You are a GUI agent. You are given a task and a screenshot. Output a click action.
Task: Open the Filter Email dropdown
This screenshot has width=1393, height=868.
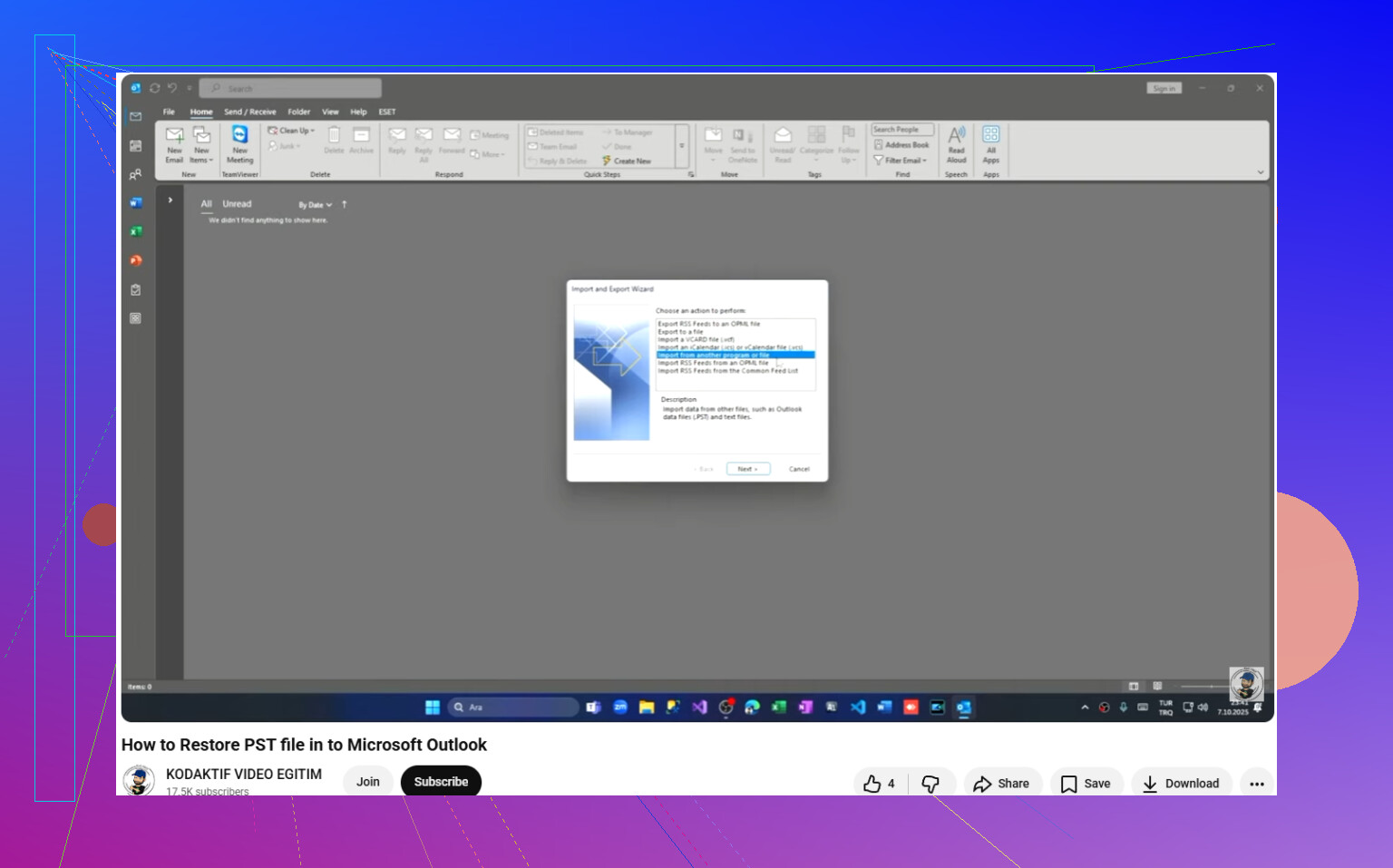coord(901,161)
